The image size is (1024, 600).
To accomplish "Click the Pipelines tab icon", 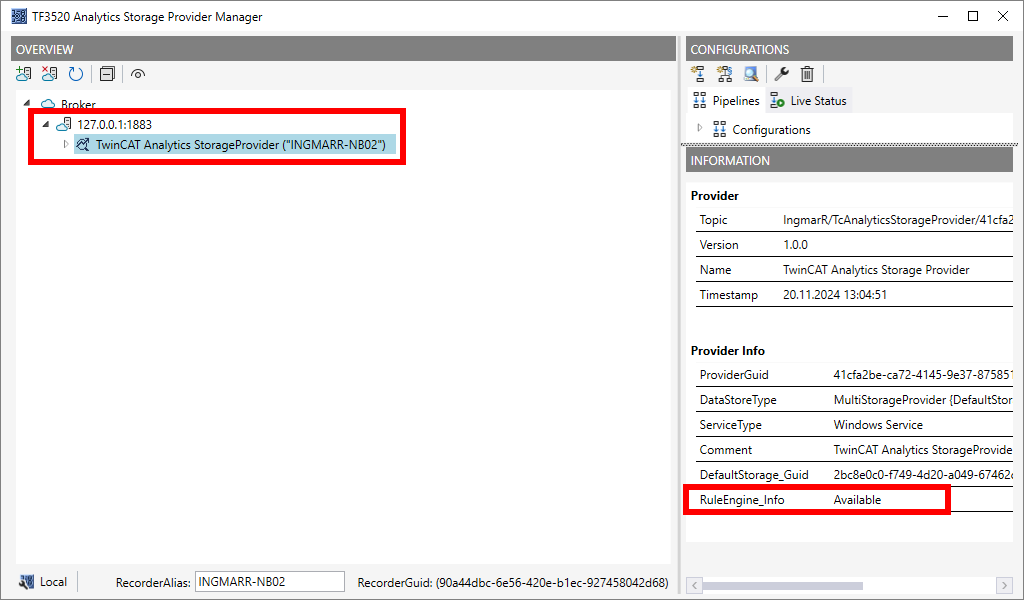I will (x=699, y=100).
